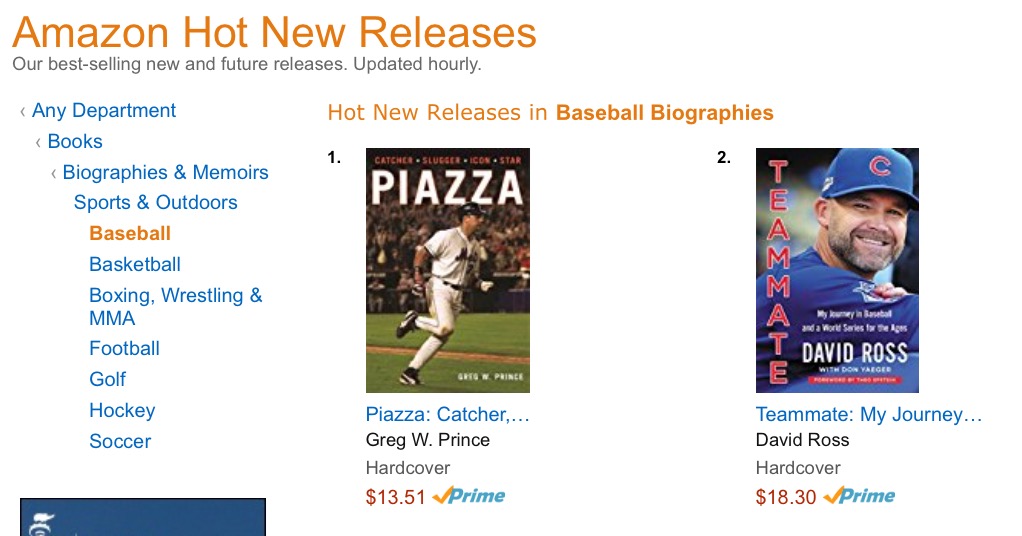Switch to the Soccer subcategory
Screen dimensions: 1022x536
[120, 442]
